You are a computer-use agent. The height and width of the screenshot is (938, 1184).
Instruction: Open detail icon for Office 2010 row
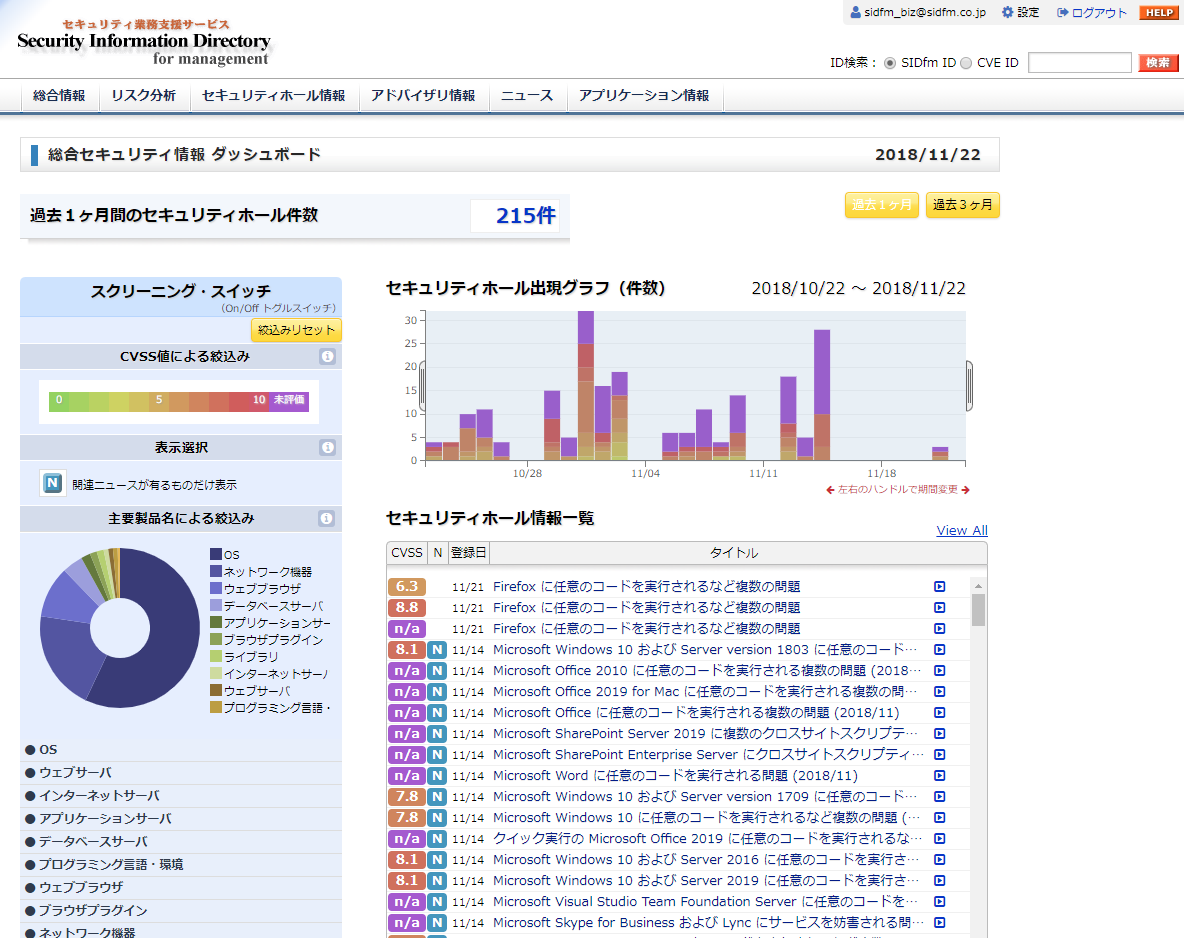[x=939, y=671]
